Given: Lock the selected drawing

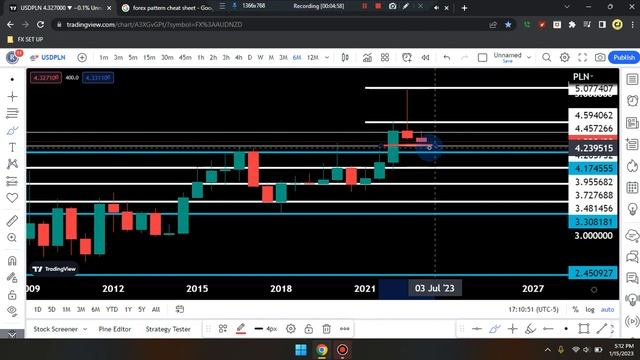Looking at the screenshot, I should coord(309,329).
